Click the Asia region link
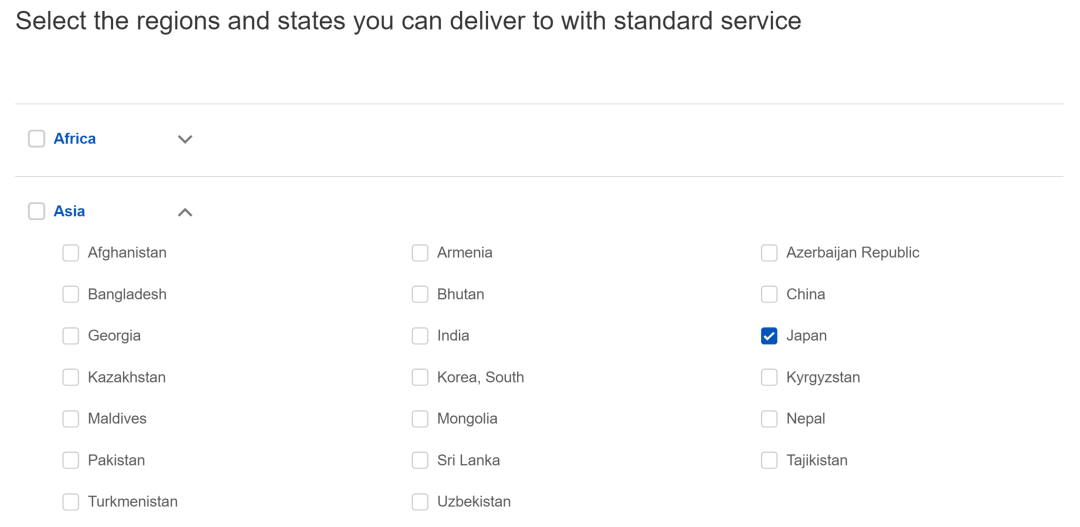Image resolution: width=1080 pixels, height=527 pixels. [69, 211]
